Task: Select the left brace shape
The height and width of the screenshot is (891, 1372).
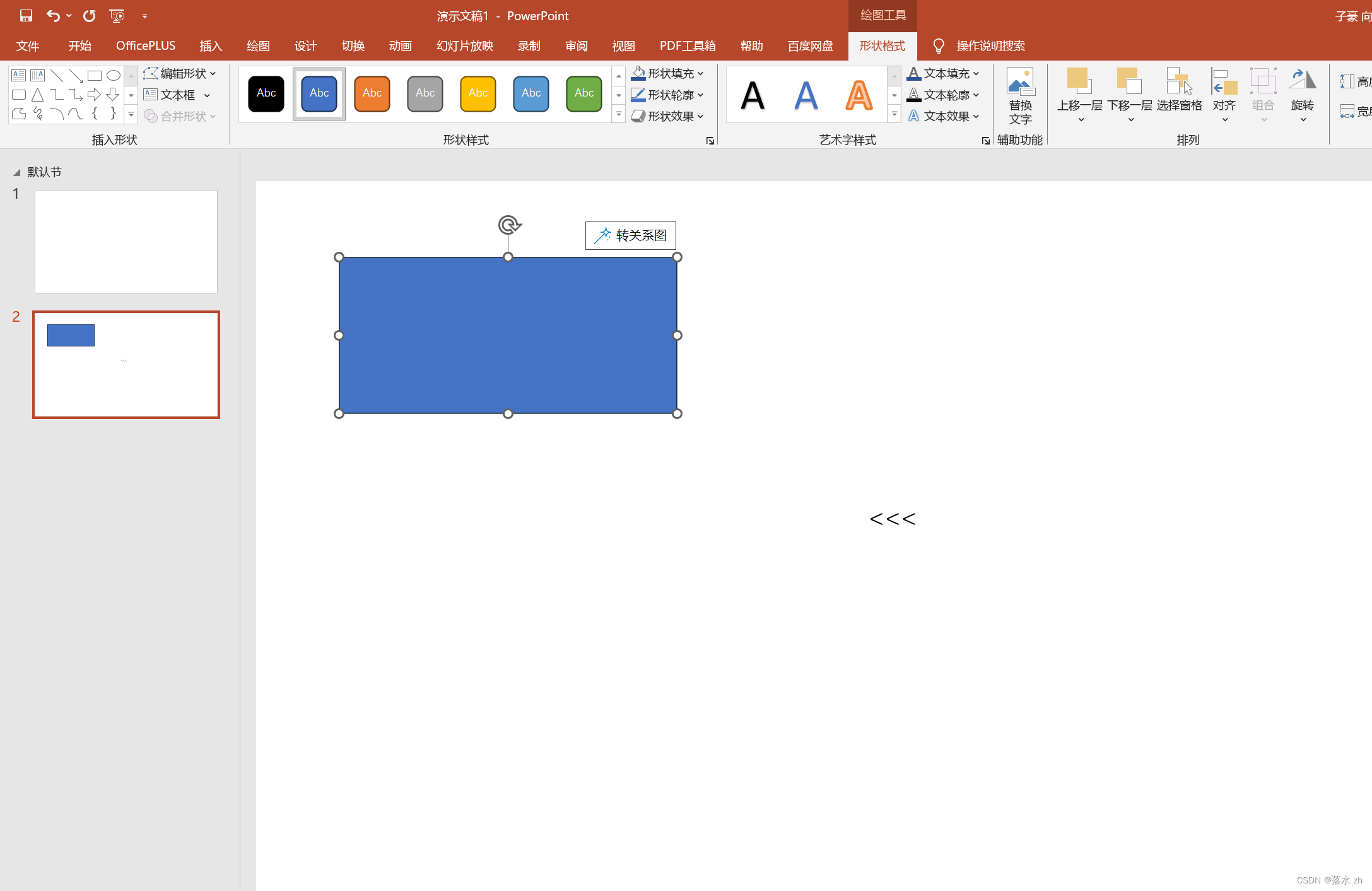Action: point(95,114)
